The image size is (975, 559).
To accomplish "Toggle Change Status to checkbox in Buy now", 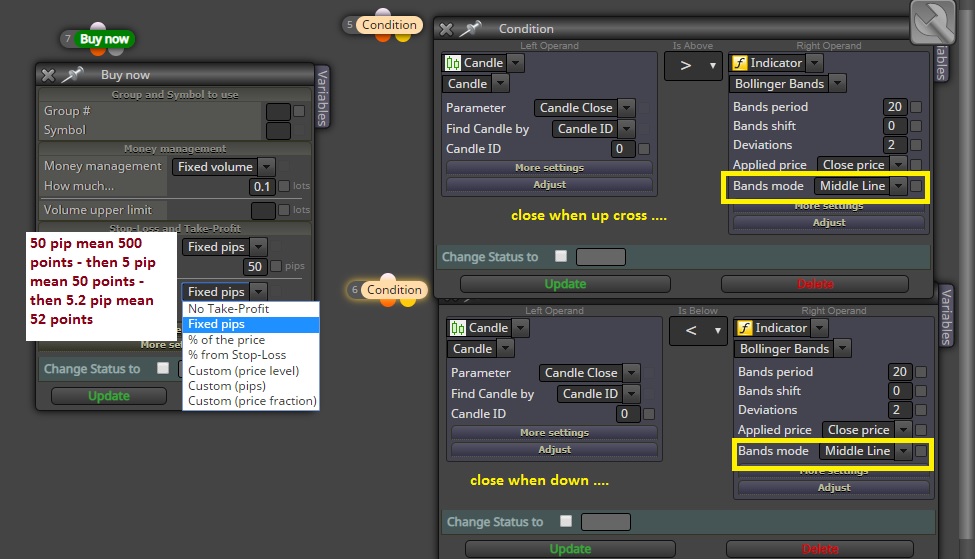I will click(x=163, y=368).
